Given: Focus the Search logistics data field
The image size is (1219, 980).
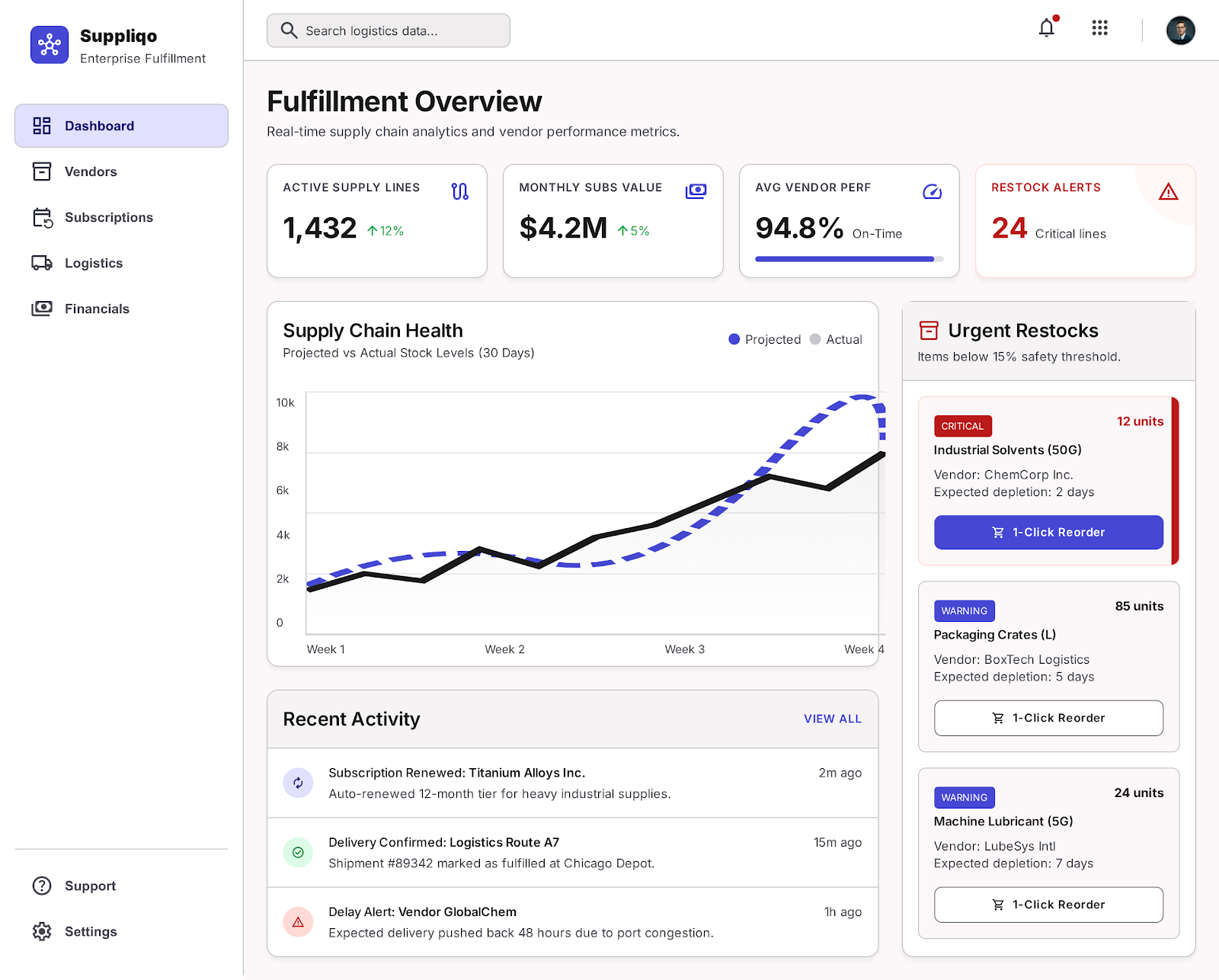Looking at the screenshot, I should click(x=389, y=30).
